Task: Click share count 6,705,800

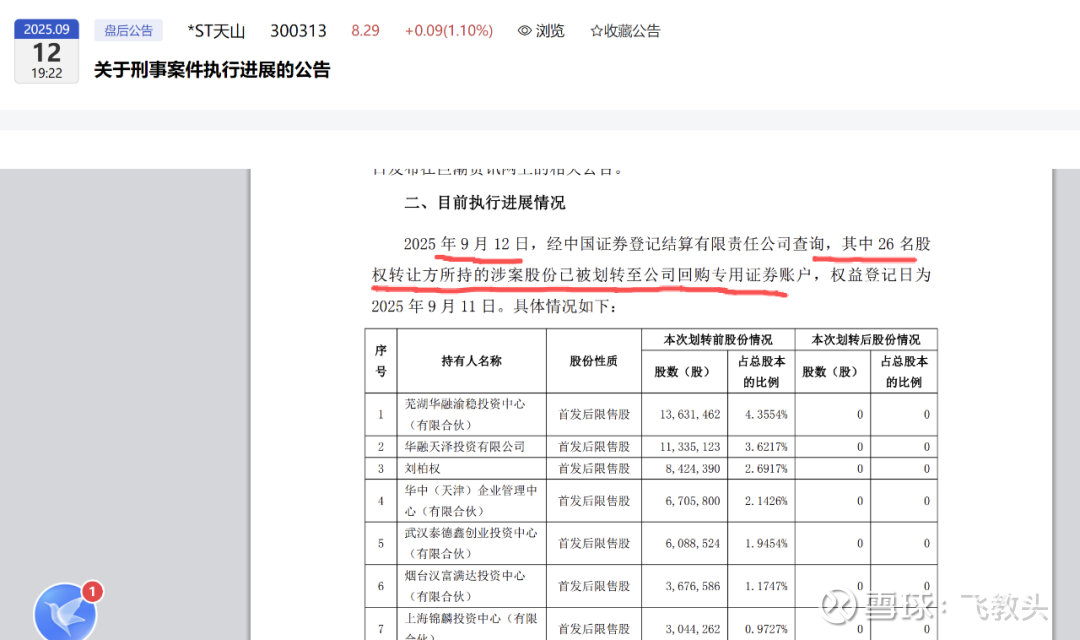Action: (x=692, y=502)
